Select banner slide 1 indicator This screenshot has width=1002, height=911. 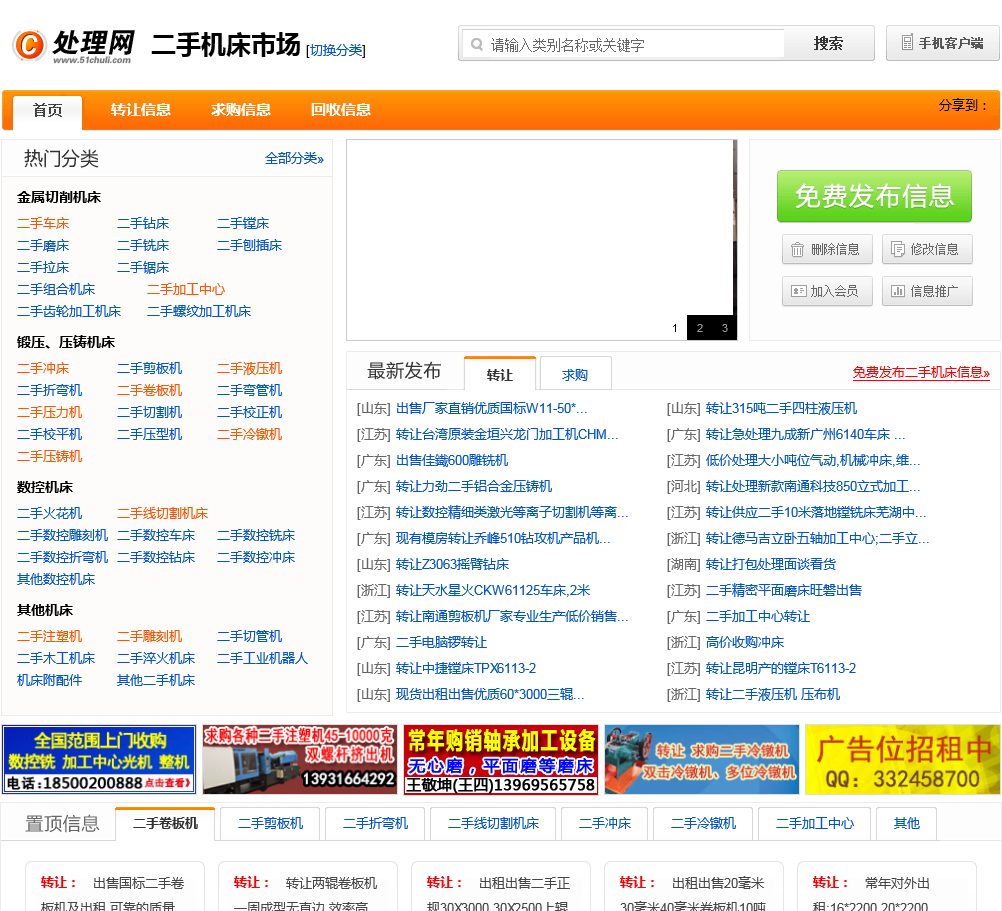pyautogui.click(x=675, y=328)
